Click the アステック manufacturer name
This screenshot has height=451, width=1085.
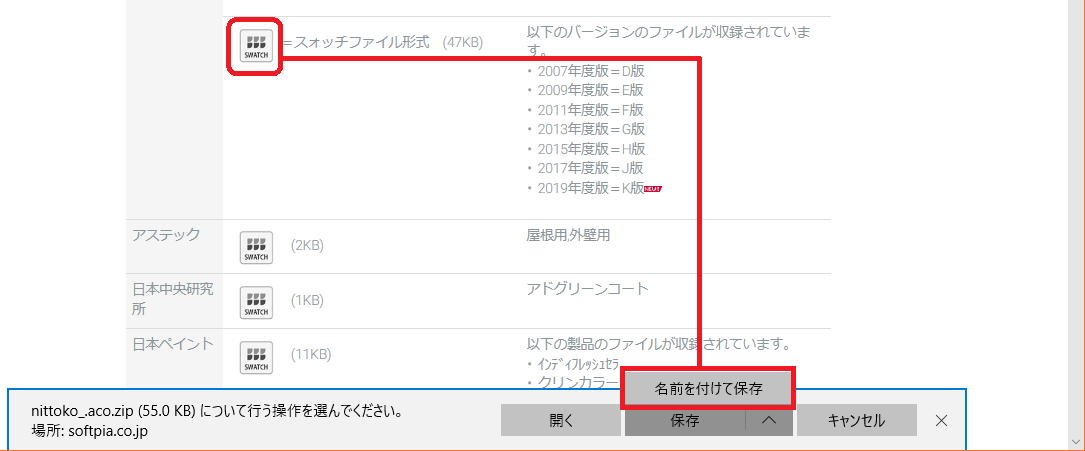click(x=166, y=234)
